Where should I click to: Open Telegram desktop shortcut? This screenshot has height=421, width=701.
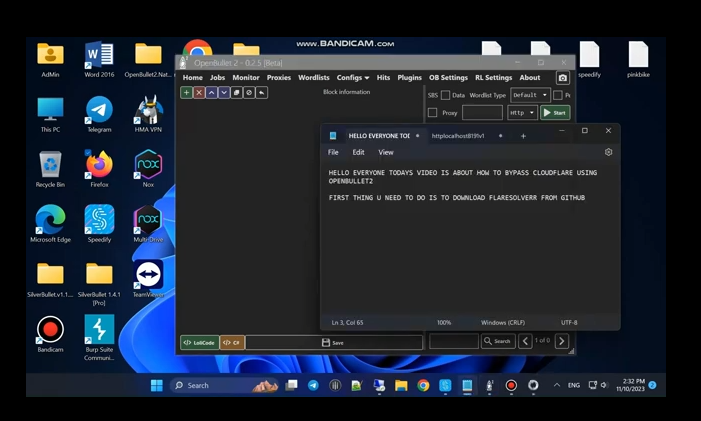(x=99, y=114)
